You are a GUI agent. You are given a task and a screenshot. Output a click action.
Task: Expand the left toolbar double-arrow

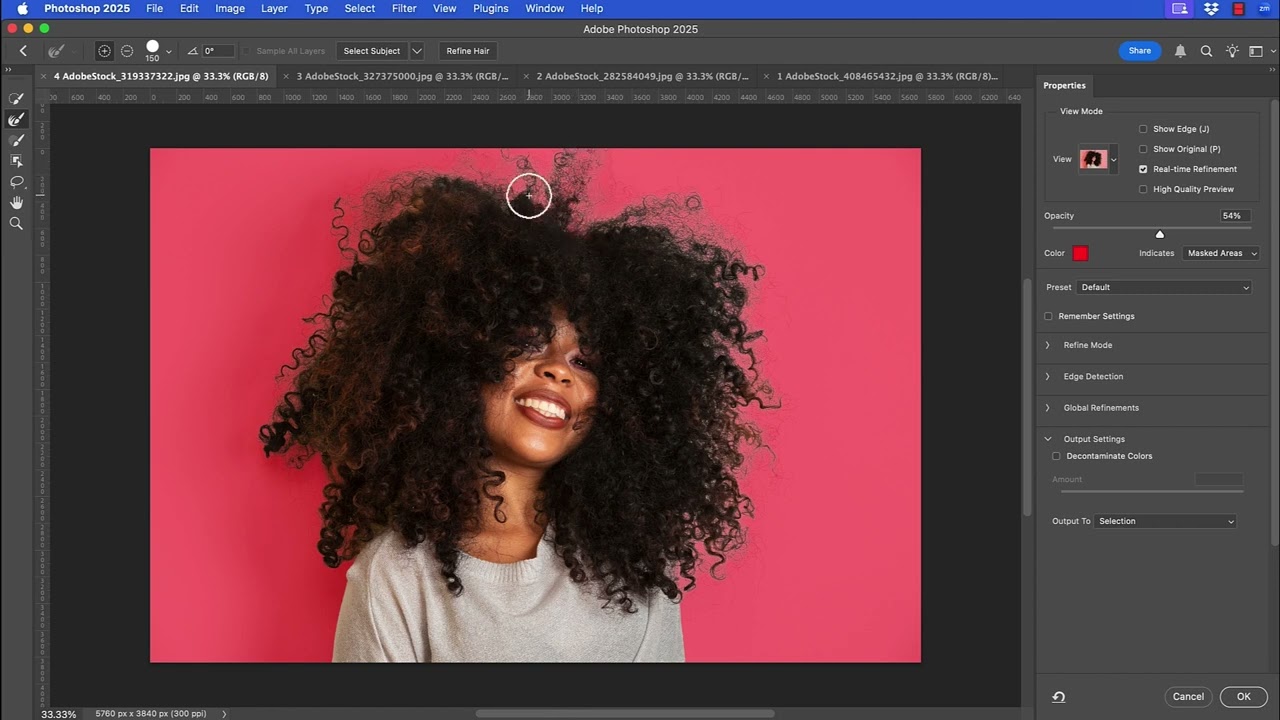(9, 69)
